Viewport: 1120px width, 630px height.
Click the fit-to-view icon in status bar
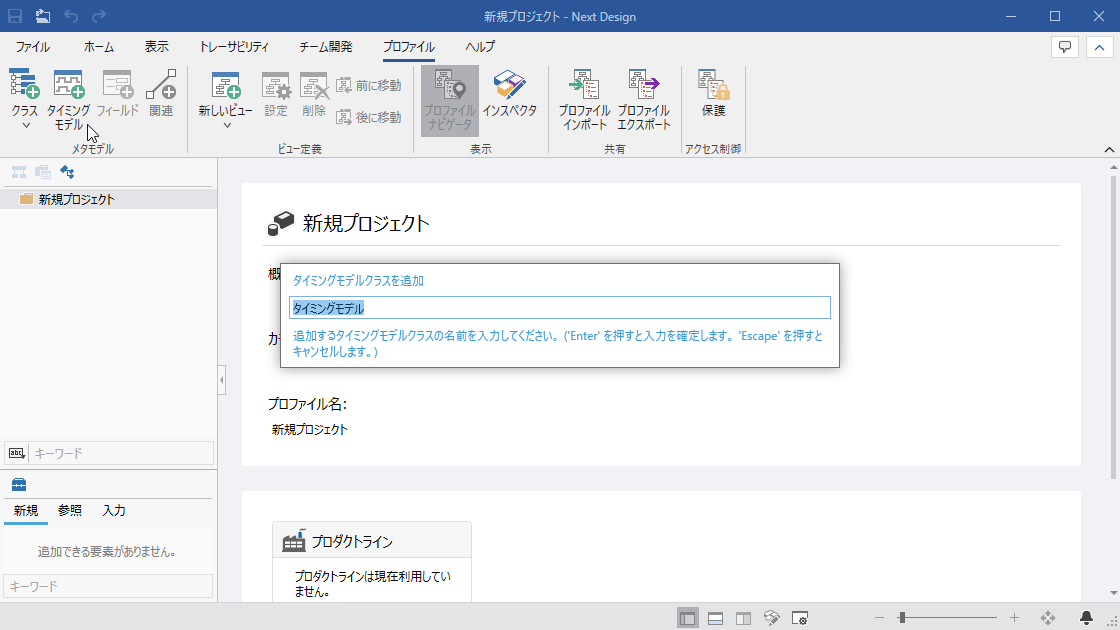[1048, 618]
